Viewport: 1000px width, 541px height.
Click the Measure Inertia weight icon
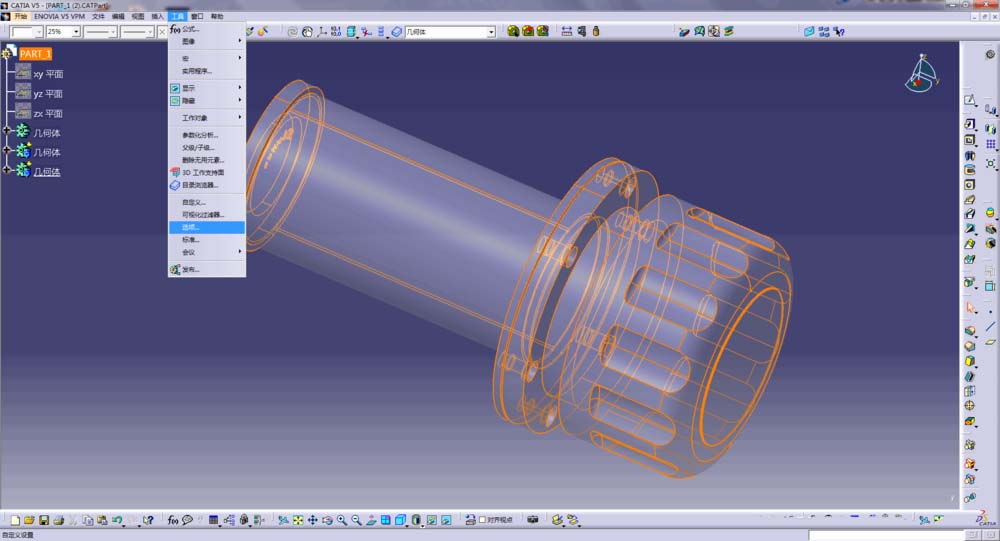596,31
